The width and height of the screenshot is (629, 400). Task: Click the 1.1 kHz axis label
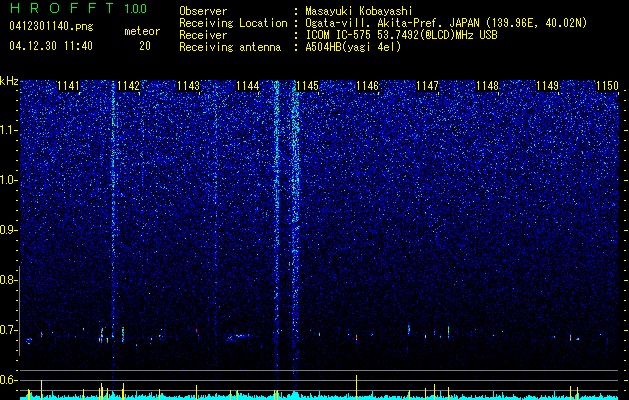[8, 130]
